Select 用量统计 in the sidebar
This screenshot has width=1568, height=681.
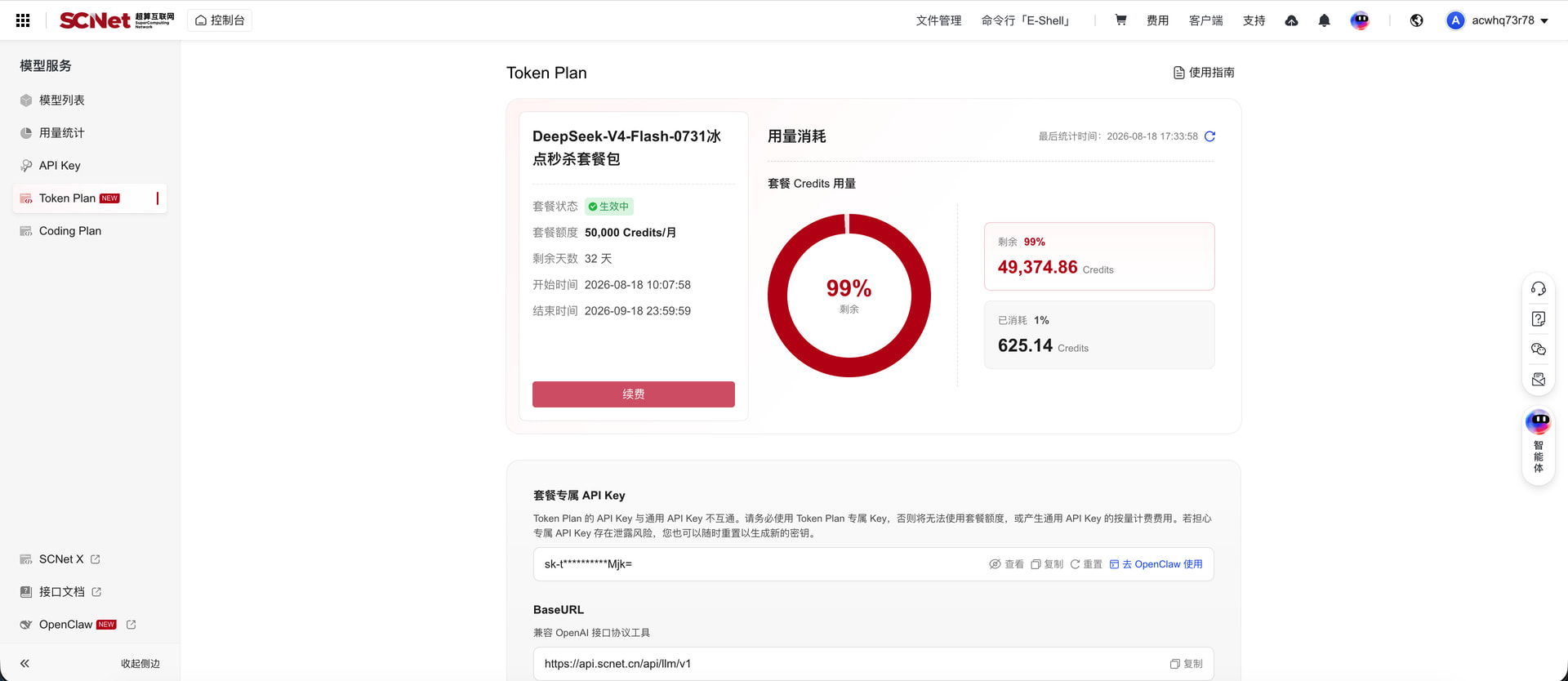tap(90, 133)
